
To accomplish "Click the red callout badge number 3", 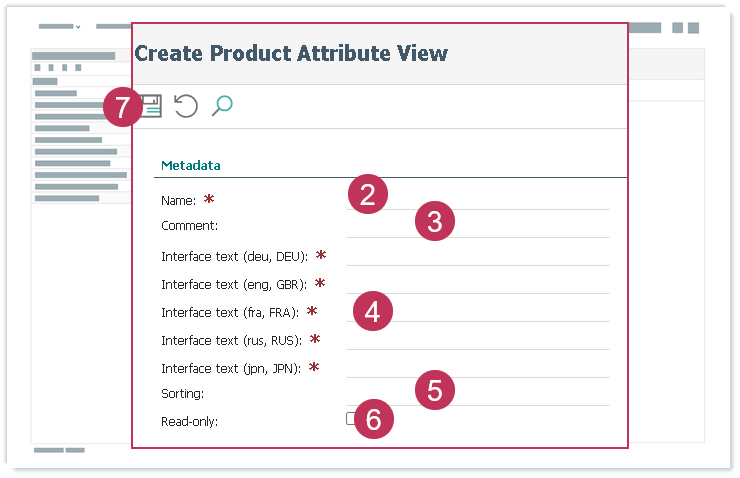I will (434, 221).
